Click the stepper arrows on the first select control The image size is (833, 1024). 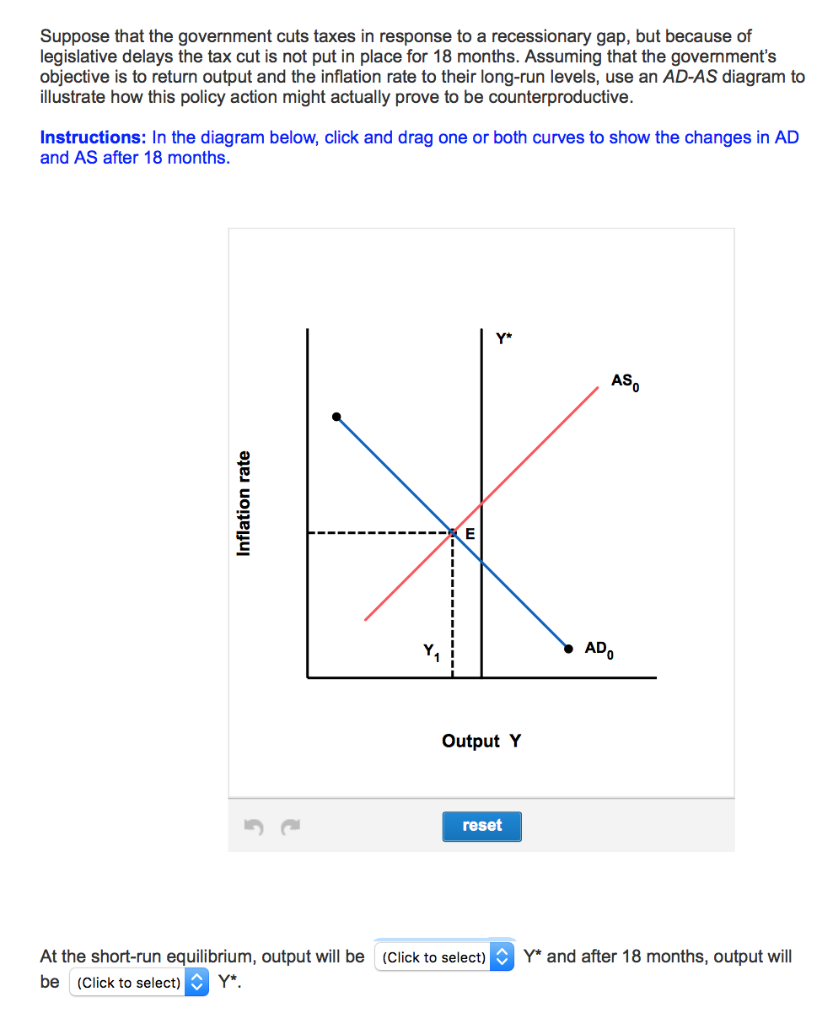[503, 957]
